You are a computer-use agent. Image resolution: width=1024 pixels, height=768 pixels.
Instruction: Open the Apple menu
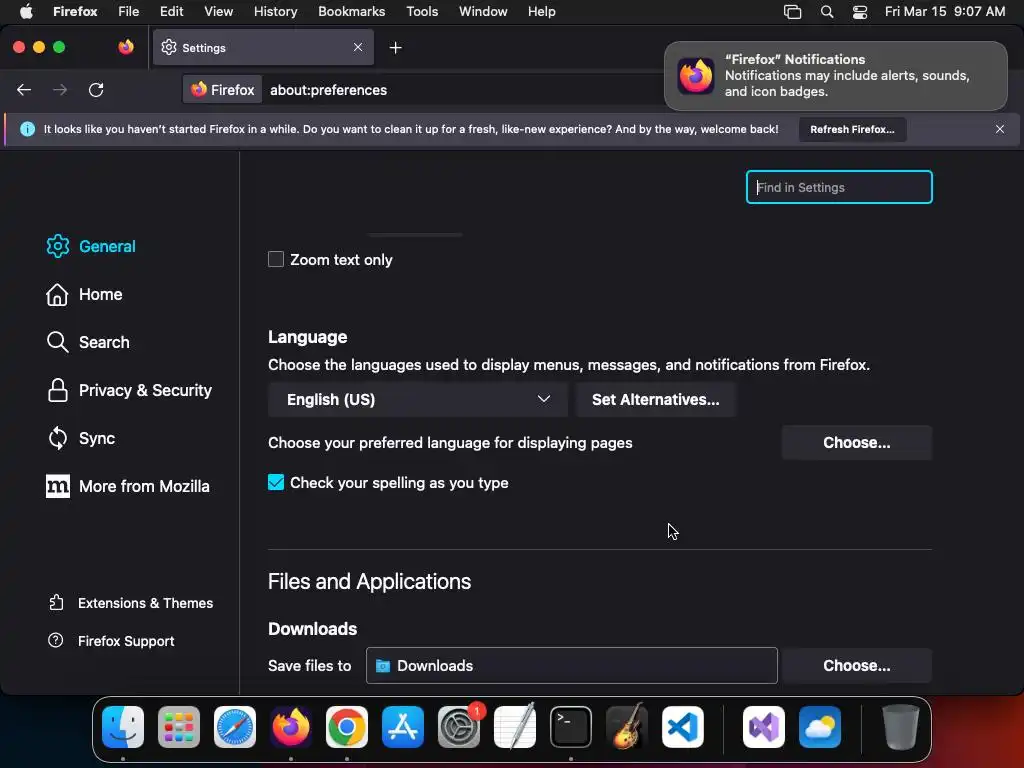(x=26, y=12)
